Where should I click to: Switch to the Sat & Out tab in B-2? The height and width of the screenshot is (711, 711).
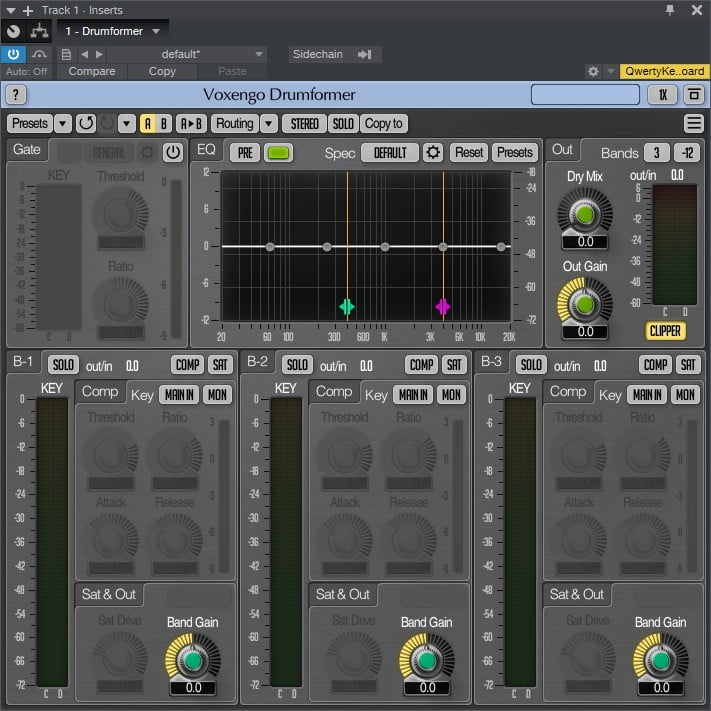(343, 594)
